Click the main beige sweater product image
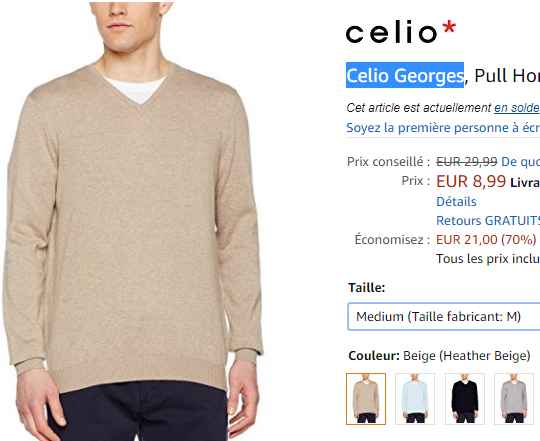Image resolution: width=540 pixels, height=441 pixels. tap(133, 220)
